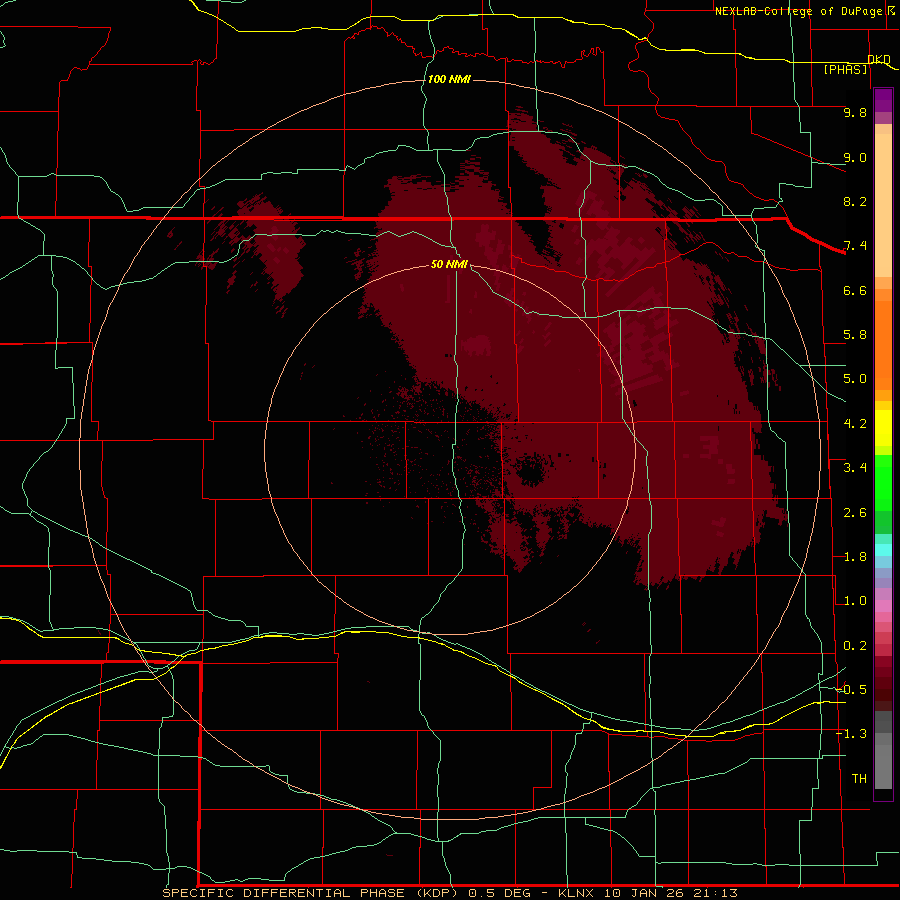Pick the cyan segment of the color scale
900x900 pixels.
coord(883,550)
